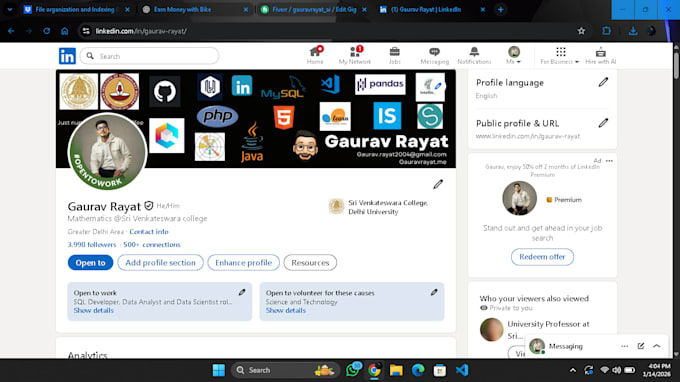Edit Open to work card pencil
Image resolution: width=680 pixels, height=382 pixels.
click(242, 292)
